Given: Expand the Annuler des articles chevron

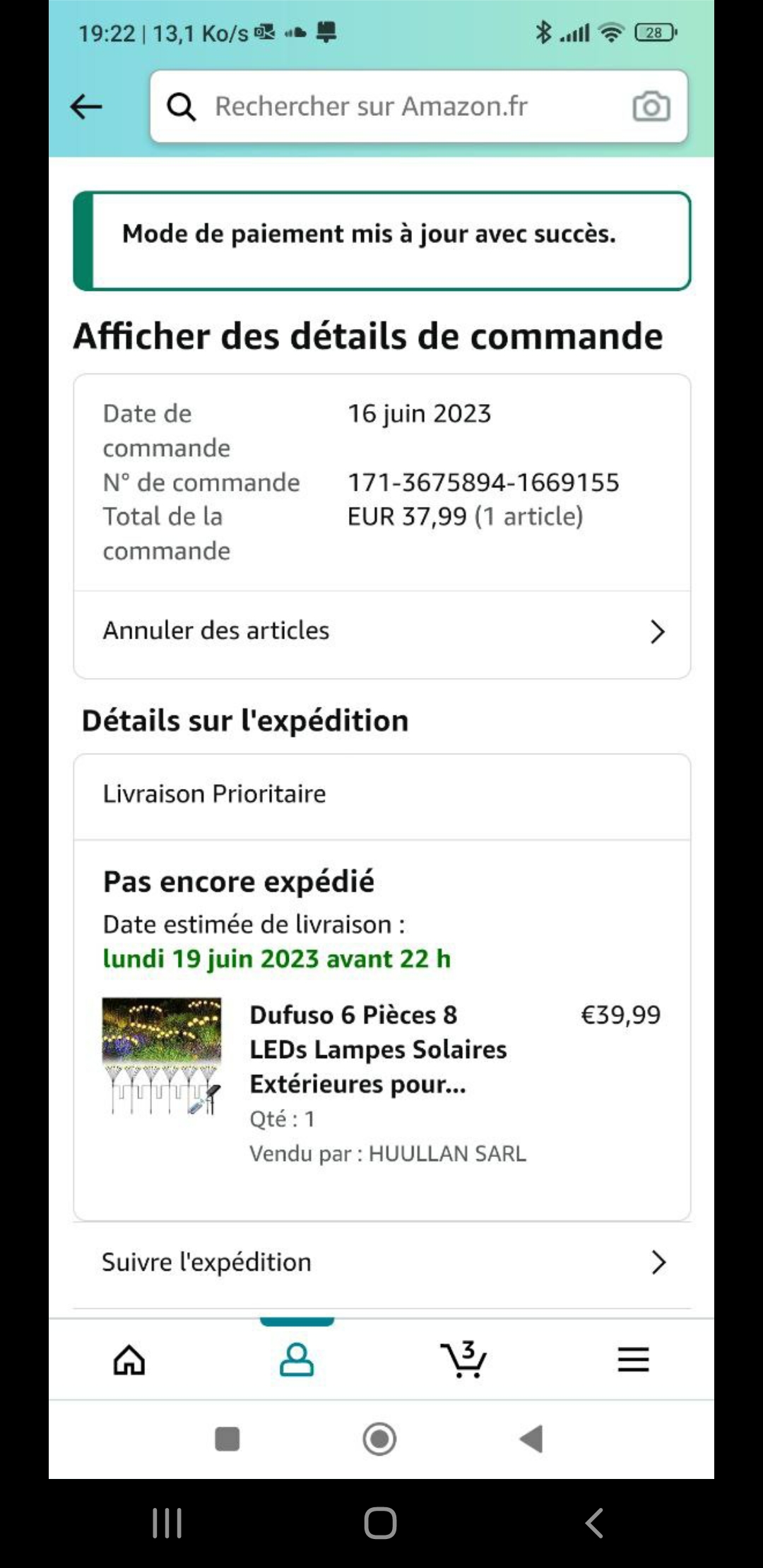Looking at the screenshot, I should (x=657, y=631).
